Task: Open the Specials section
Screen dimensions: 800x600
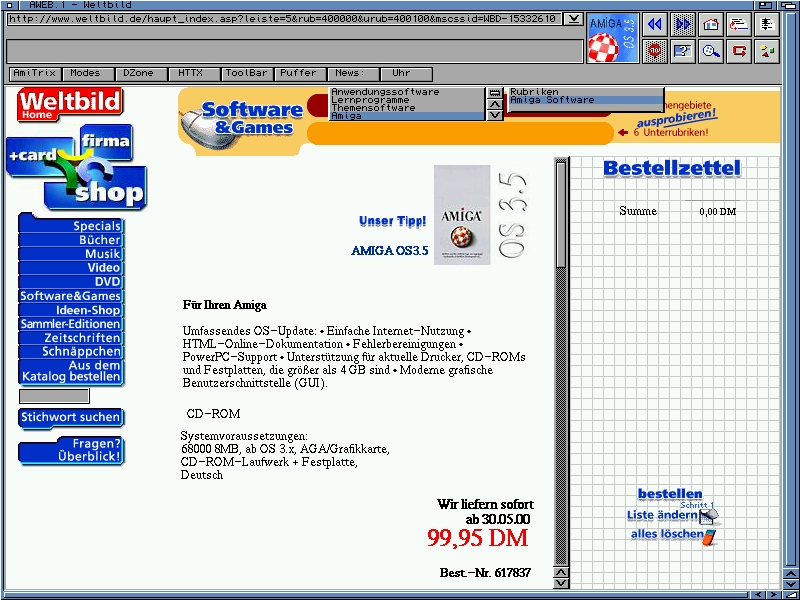Action: pos(71,226)
